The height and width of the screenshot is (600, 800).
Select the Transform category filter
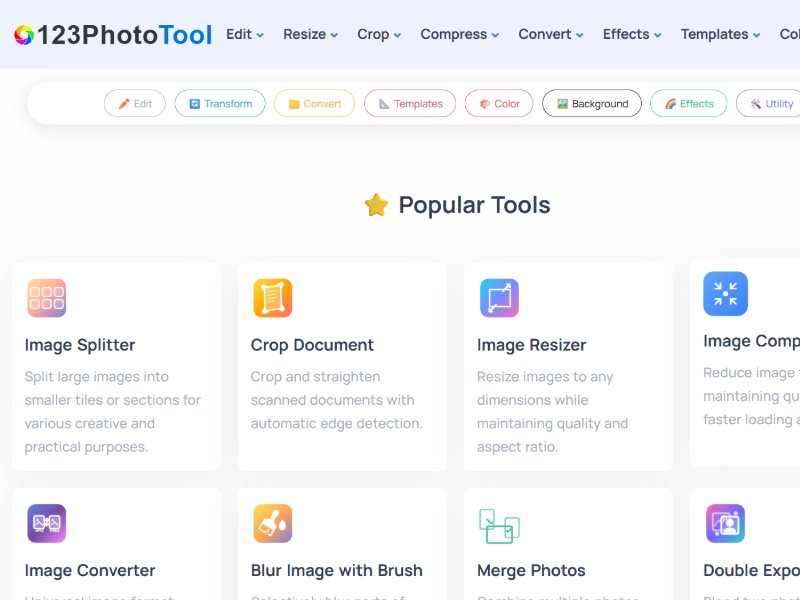pos(220,104)
